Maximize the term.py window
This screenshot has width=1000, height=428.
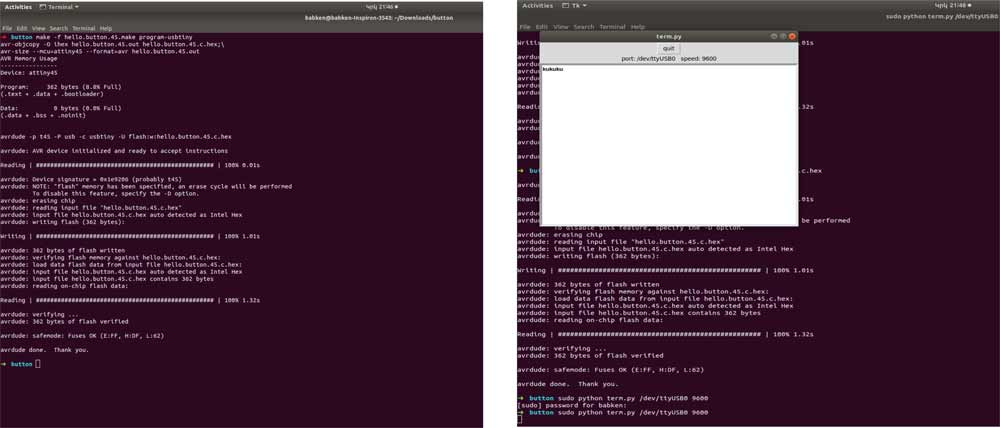point(783,36)
